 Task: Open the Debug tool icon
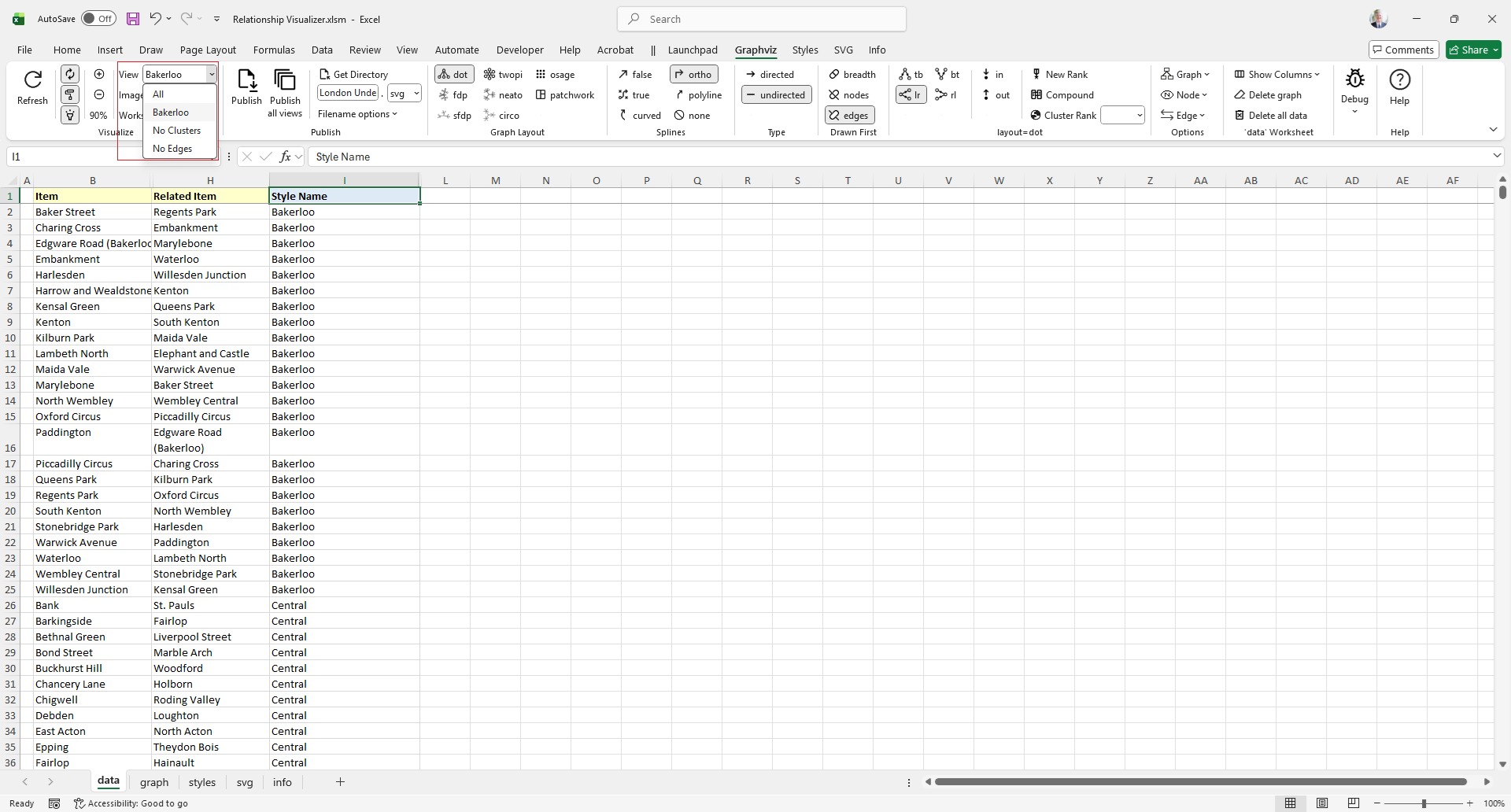(x=1354, y=79)
